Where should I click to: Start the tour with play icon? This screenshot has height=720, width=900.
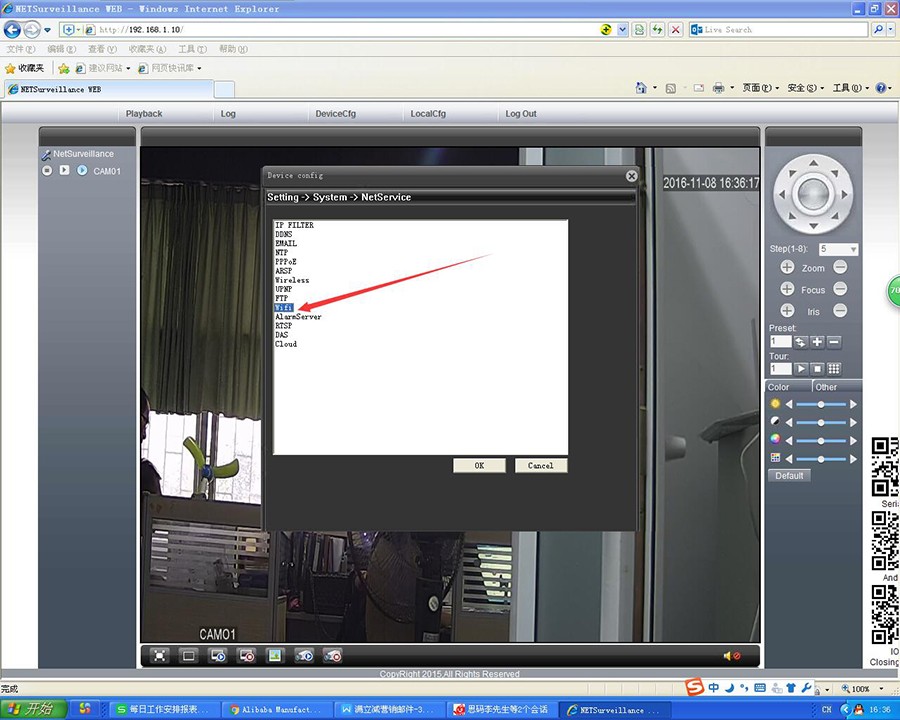pyautogui.click(x=801, y=369)
